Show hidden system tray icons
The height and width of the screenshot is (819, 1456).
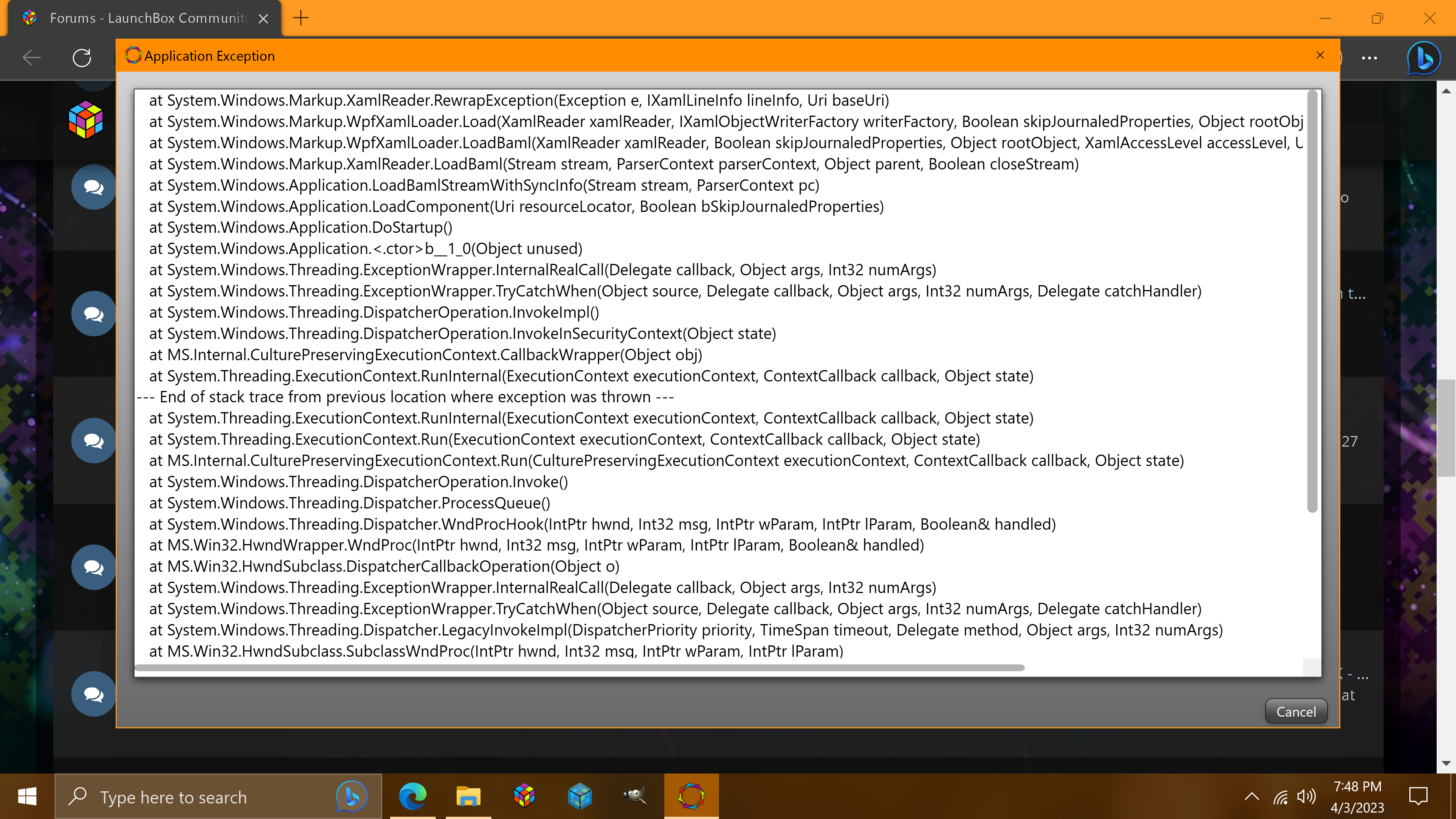1252,797
